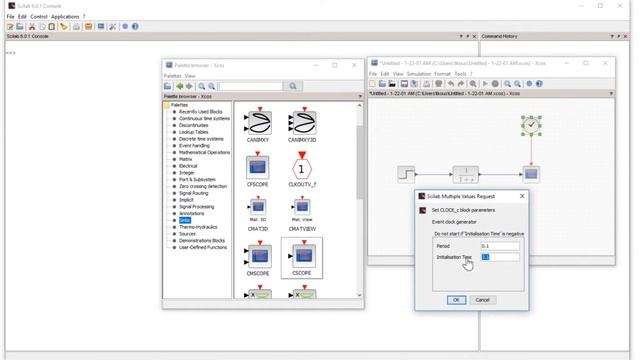Click the print icon in Xcos toolbar
Image resolution: width=640 pixels, height=360 pixels.
coord(427,84)
